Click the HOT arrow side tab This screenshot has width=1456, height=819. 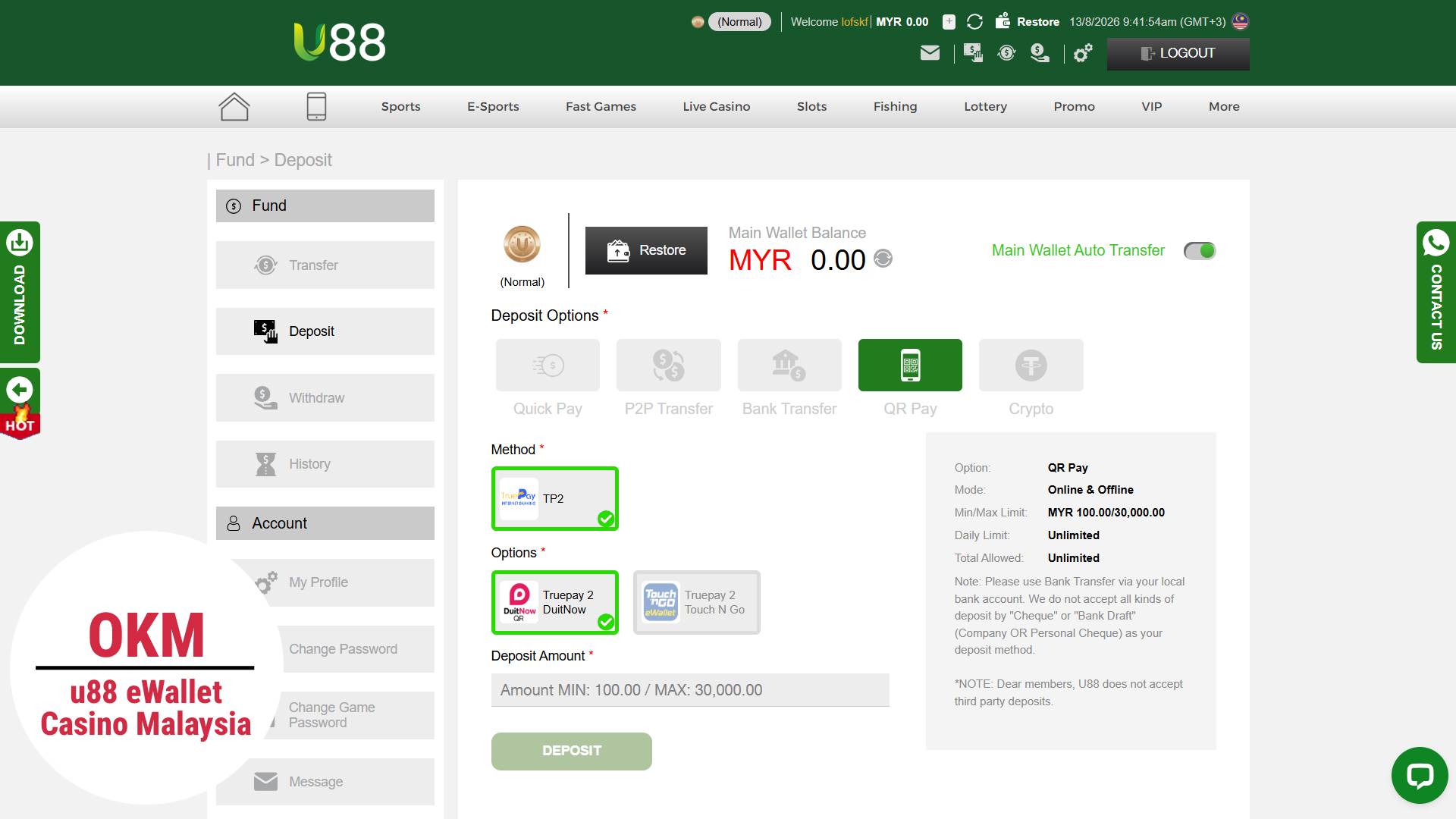click(20, 404)
